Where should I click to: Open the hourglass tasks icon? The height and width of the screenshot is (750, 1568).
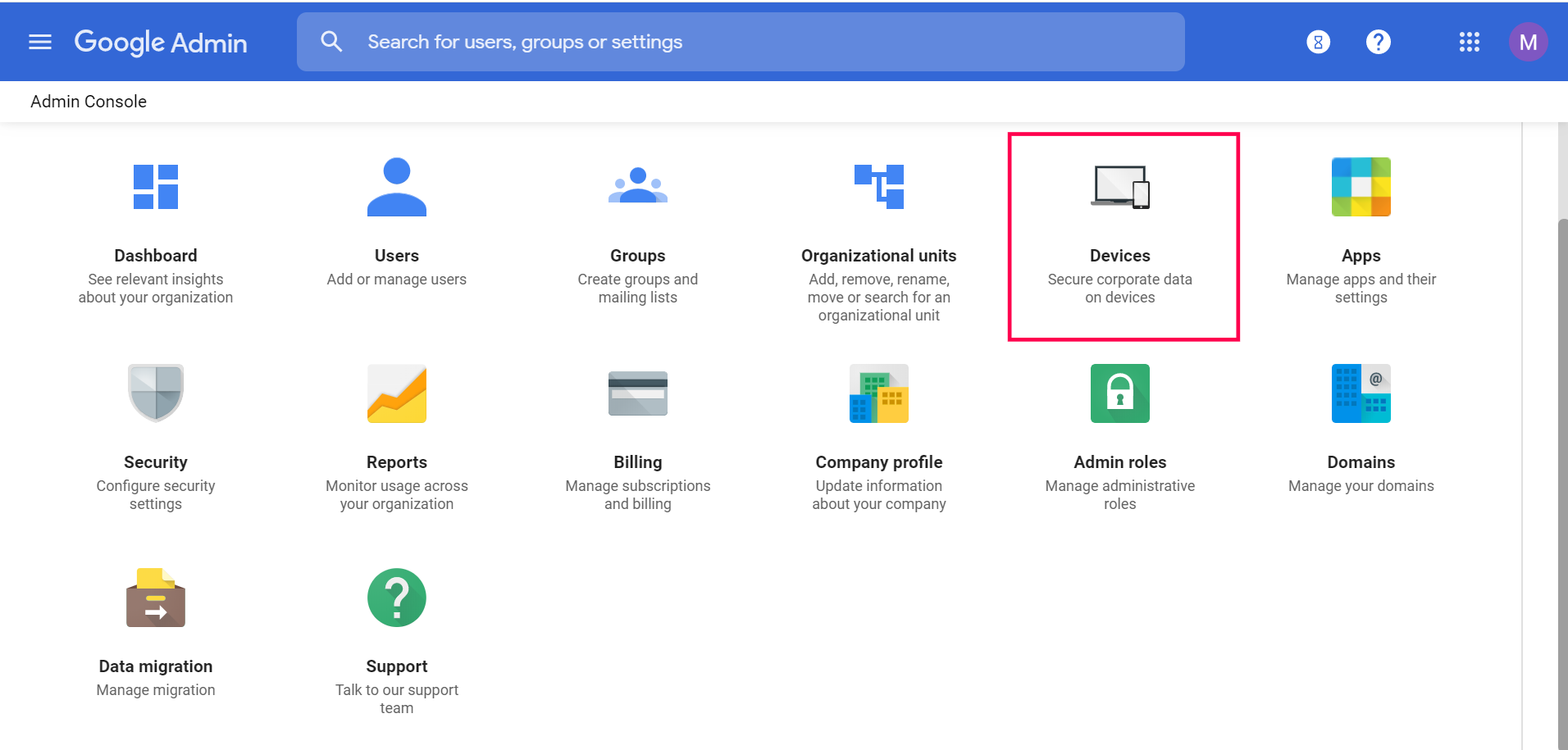(x=1319, y=42)
